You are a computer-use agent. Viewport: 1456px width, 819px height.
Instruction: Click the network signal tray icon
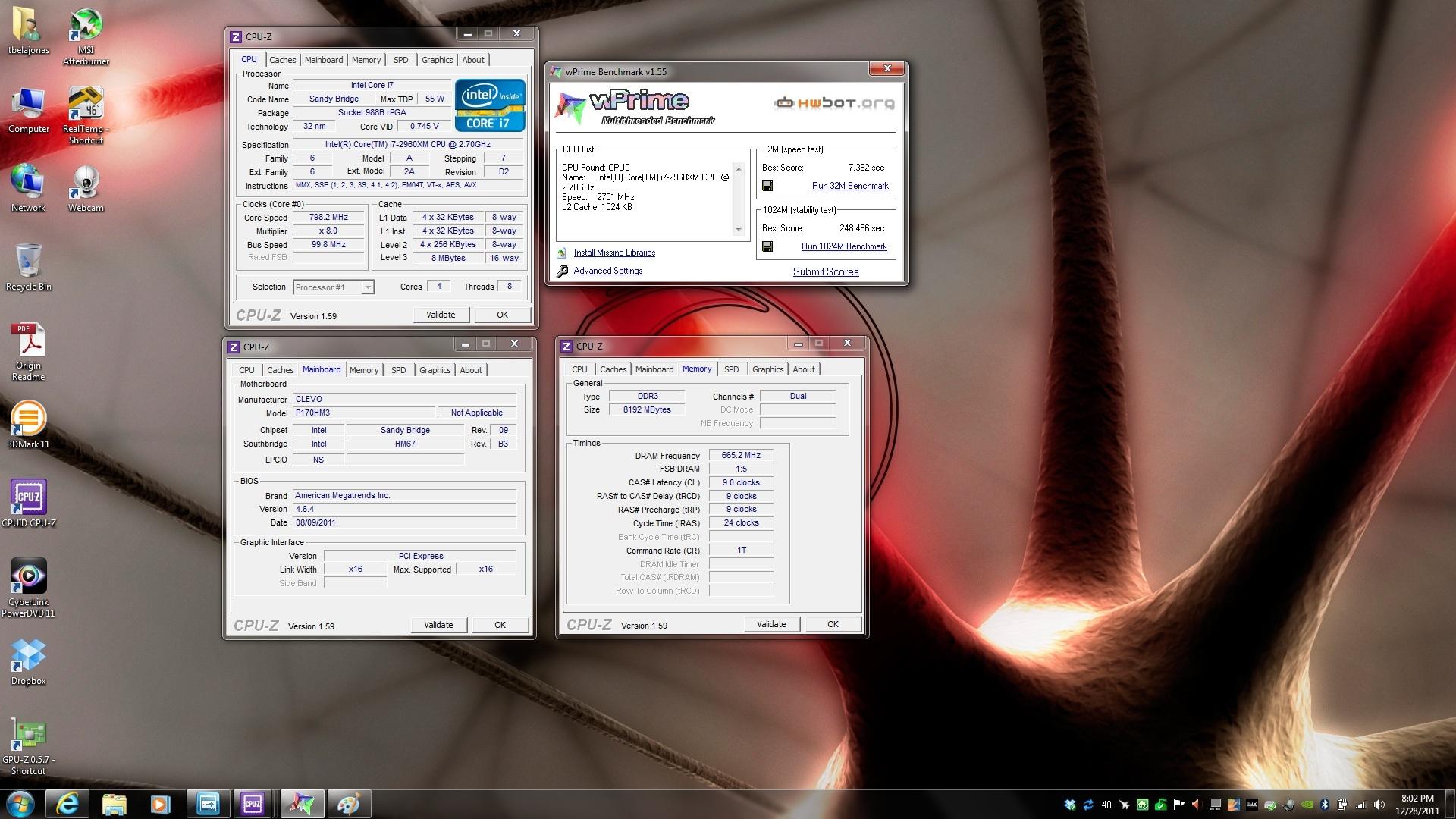[x=1360, y=805]
